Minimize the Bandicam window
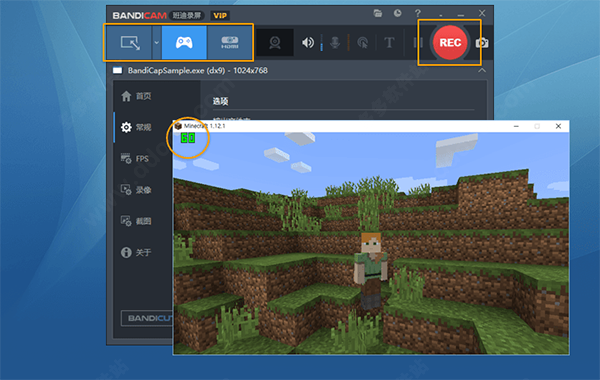 tap(461, 15)
